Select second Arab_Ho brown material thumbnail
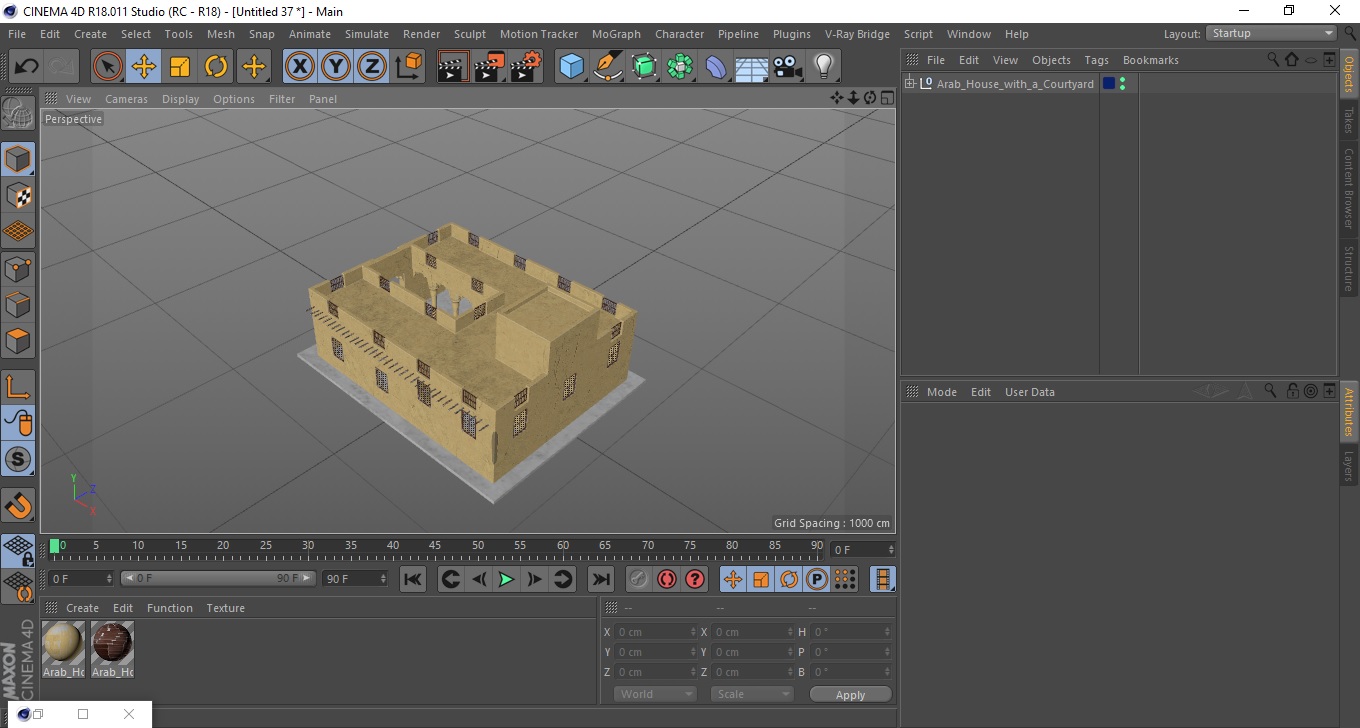 [x=112, y=643]
